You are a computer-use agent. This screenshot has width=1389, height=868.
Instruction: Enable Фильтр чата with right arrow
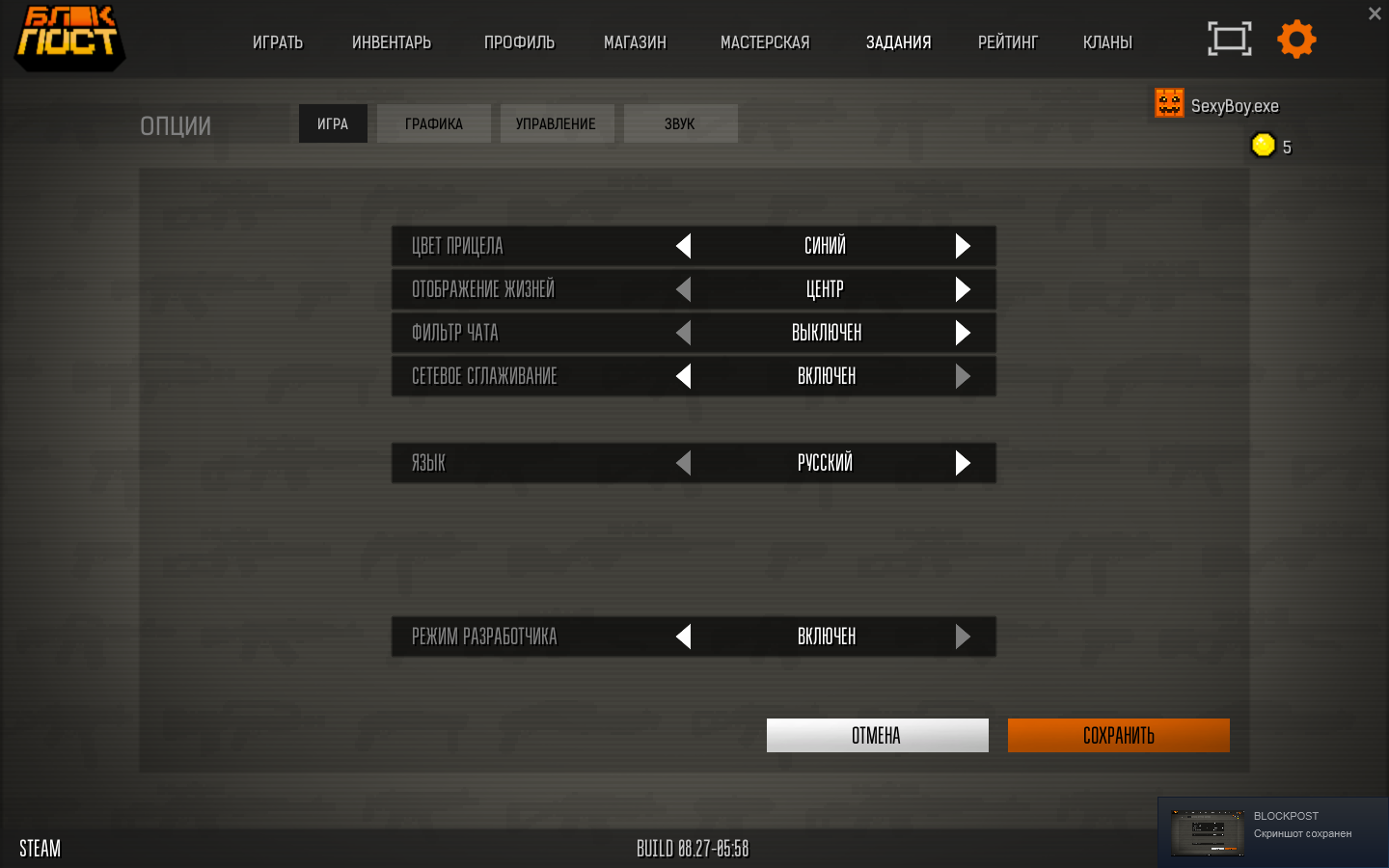(x=963, y=333)
